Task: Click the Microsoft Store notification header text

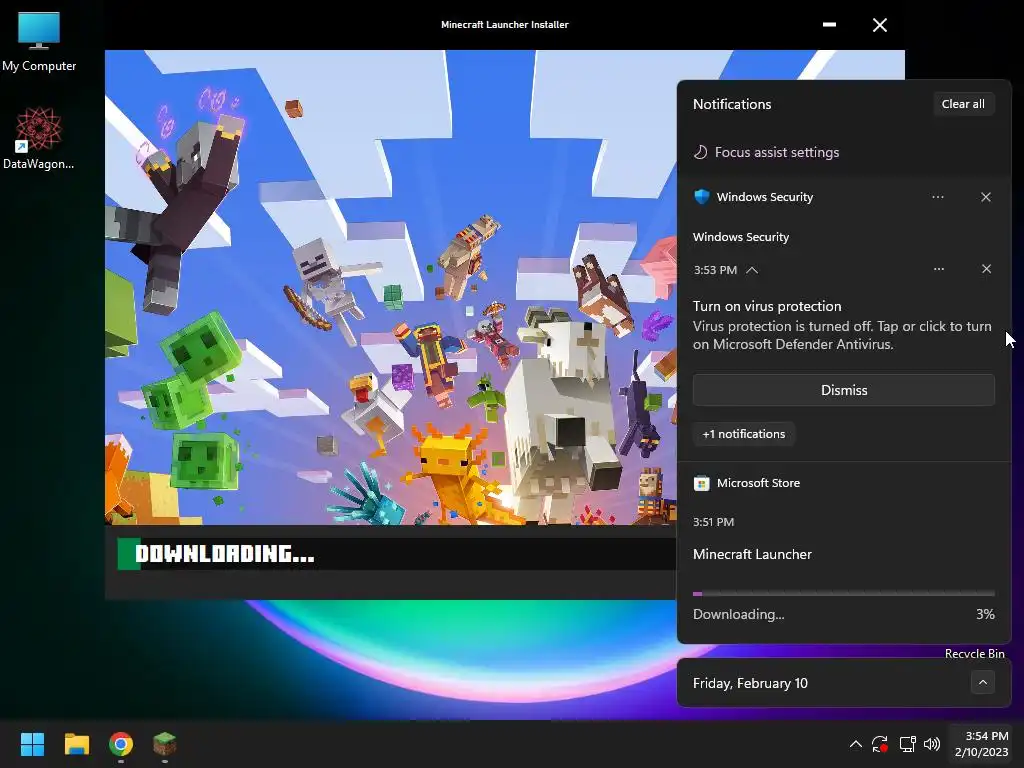Action: 758,483
